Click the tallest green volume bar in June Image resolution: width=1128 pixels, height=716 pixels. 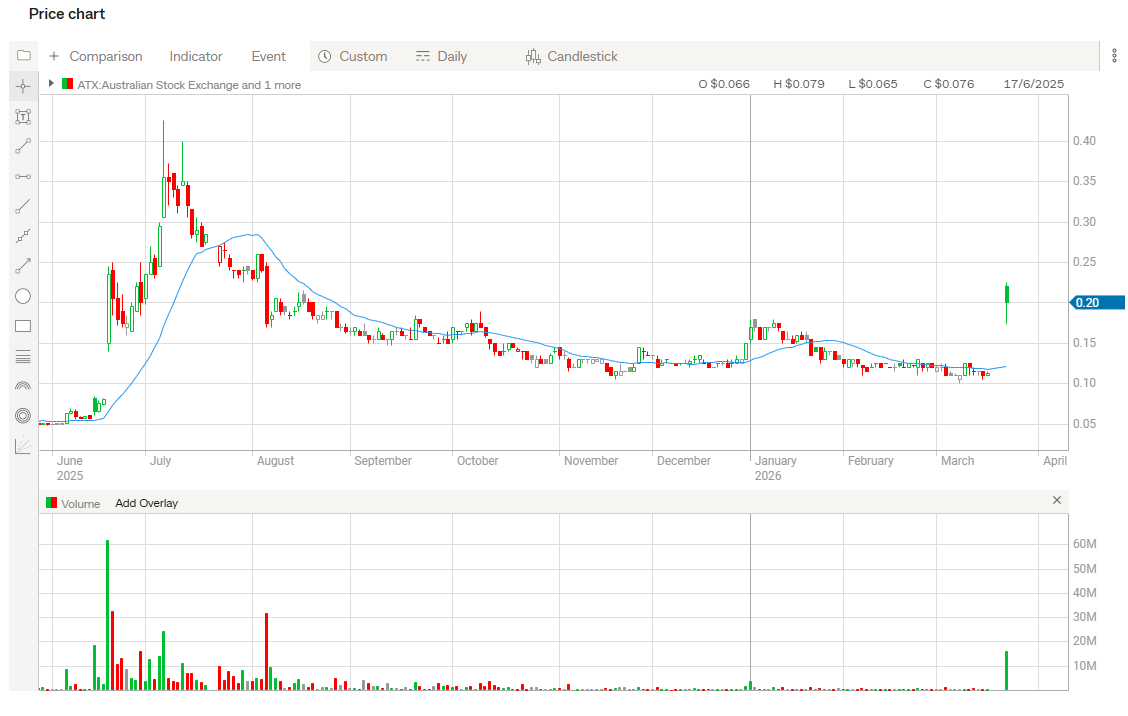(108, 615)
